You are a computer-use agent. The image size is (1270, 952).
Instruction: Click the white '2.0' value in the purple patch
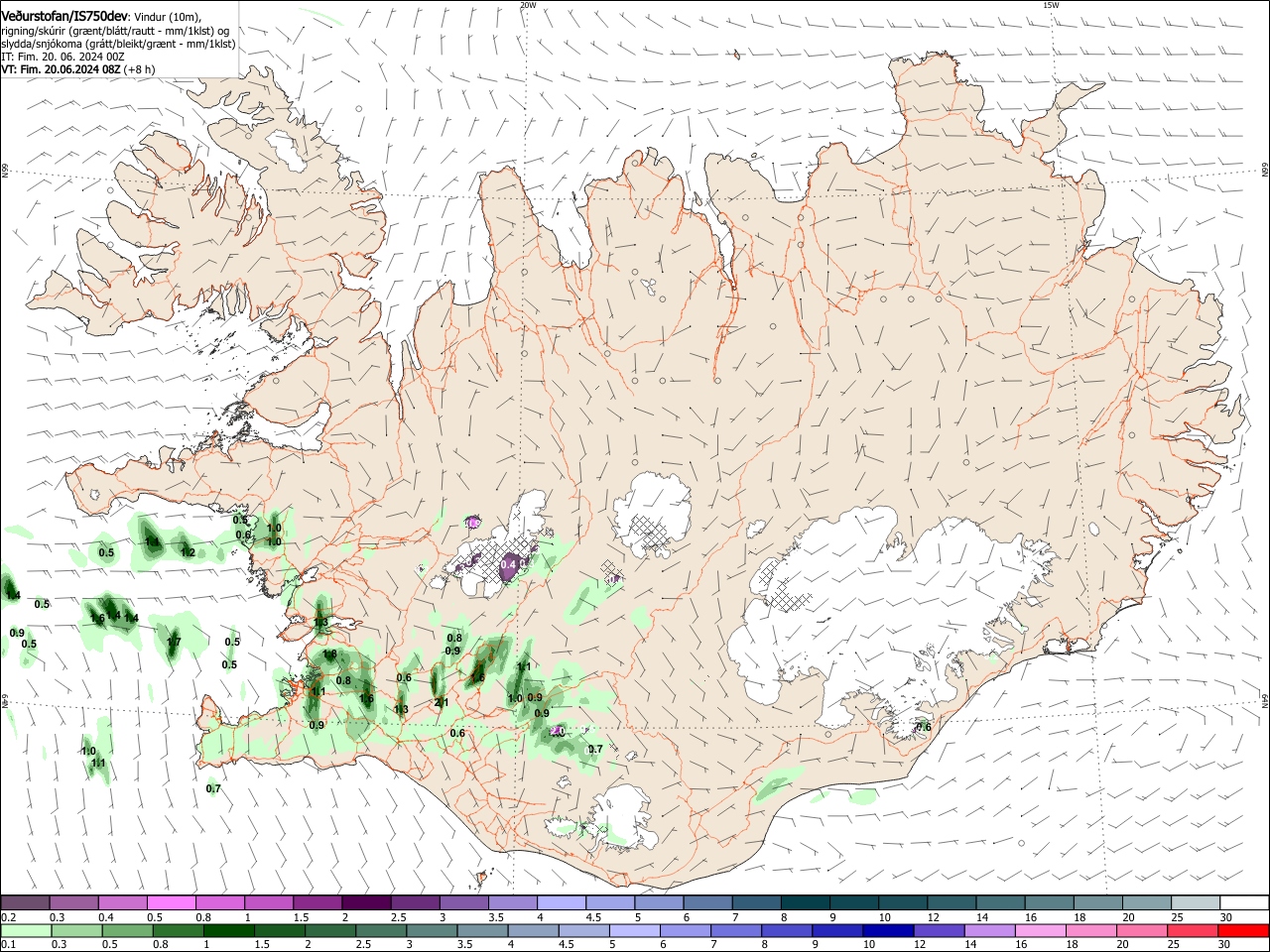tap(557, 731)
